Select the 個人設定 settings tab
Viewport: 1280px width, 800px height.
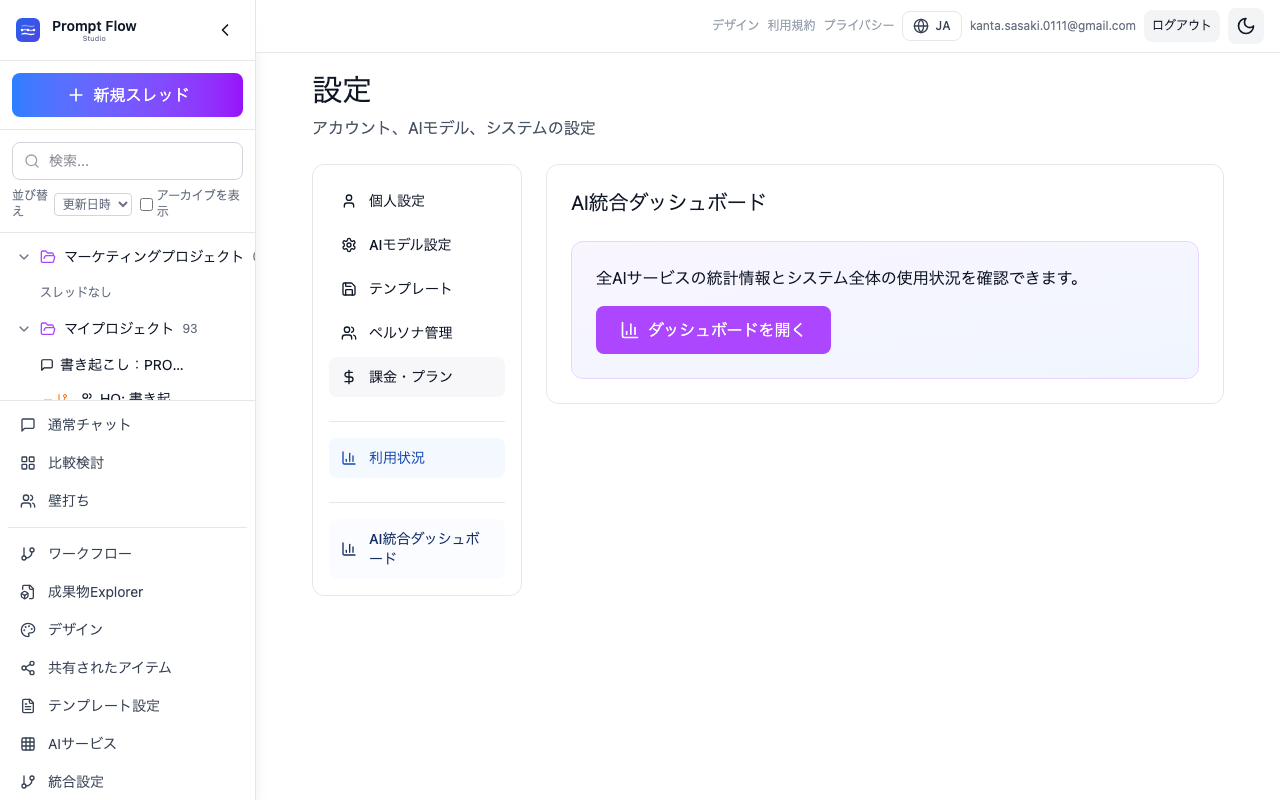[x=417, y=201]
